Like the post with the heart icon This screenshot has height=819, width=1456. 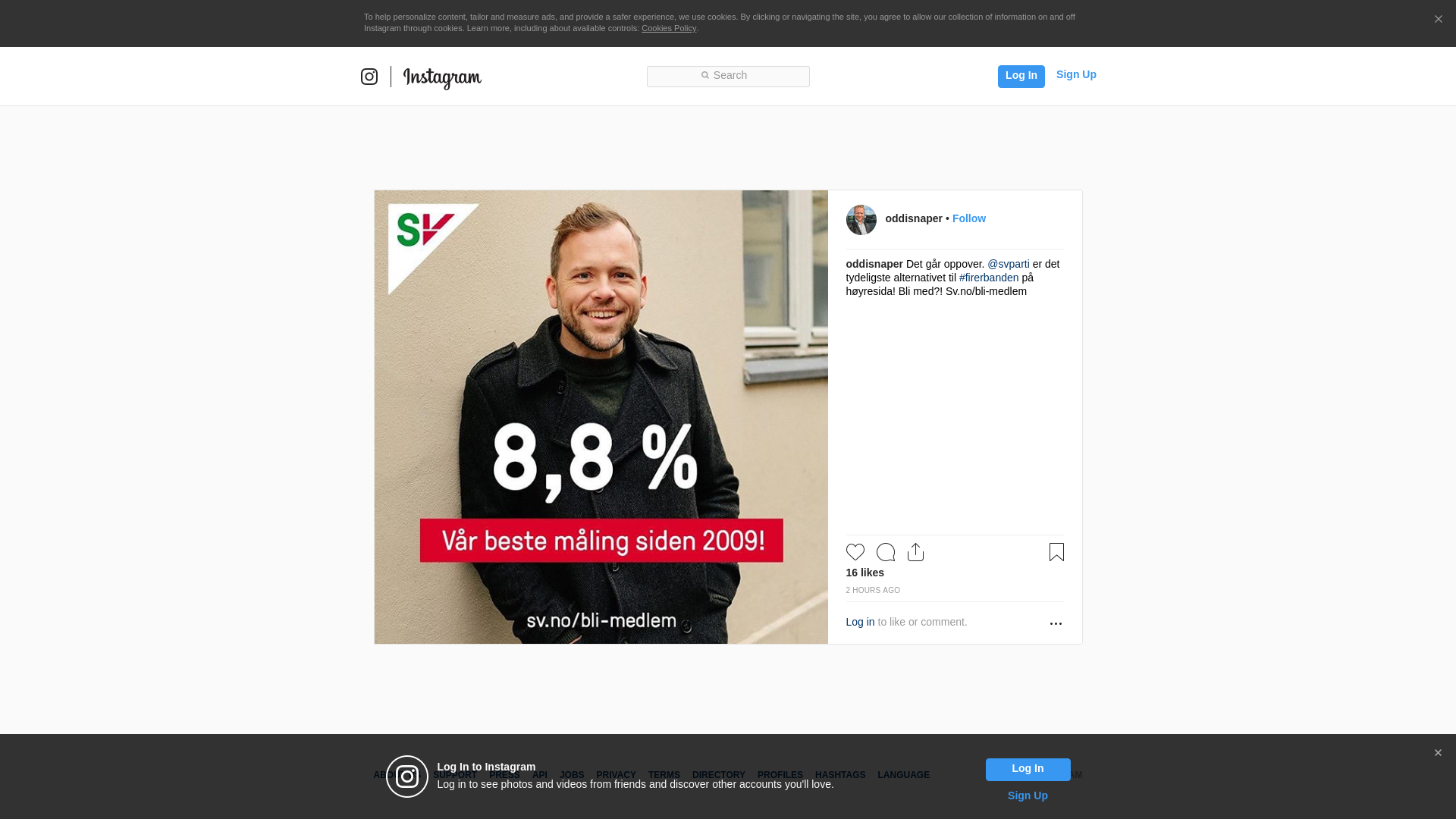pos(855,552)
